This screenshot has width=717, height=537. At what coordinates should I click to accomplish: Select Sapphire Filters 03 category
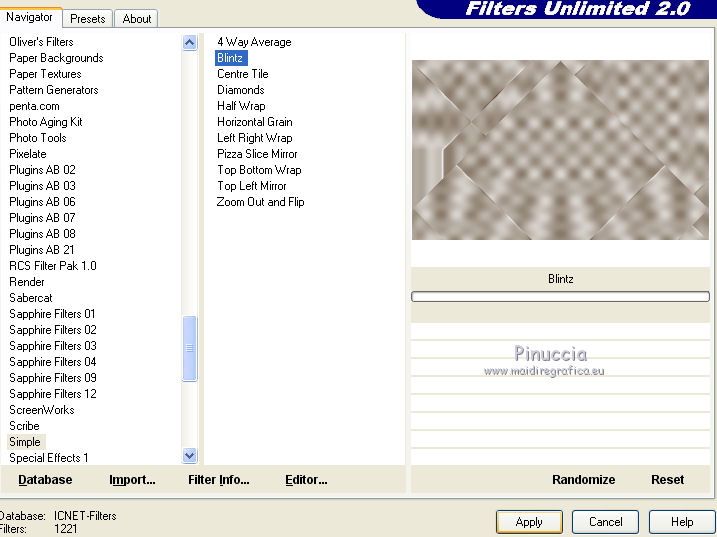pyautogui.click(x=53, y=346)
